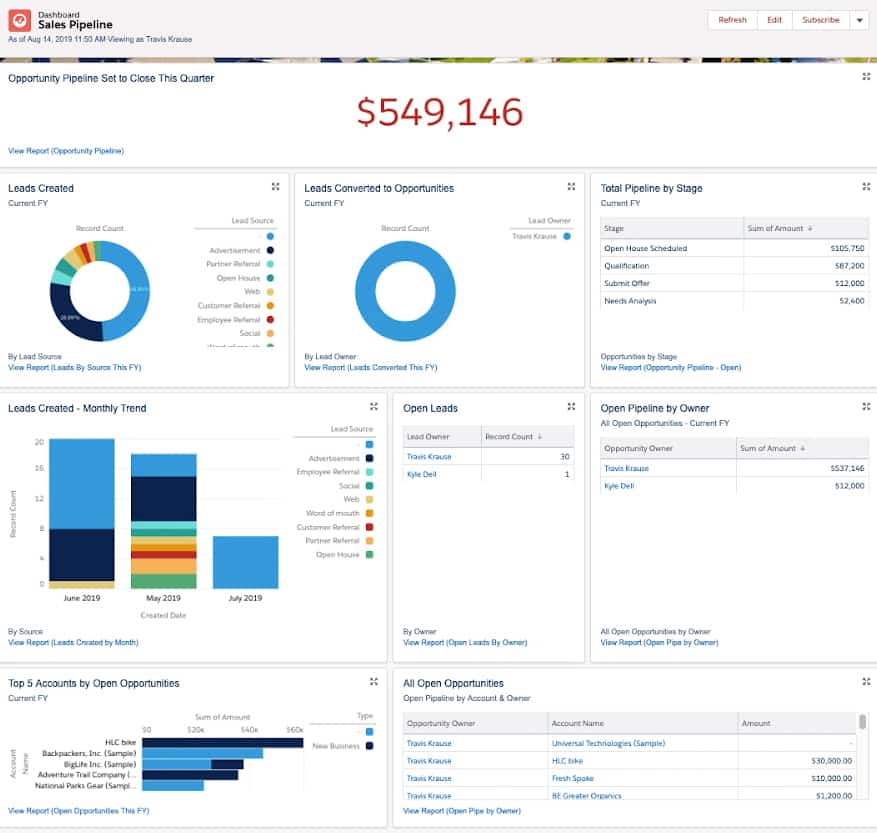Click the Refresh button
This screenshot has width=877, height=833.
[x=732, y=20]
